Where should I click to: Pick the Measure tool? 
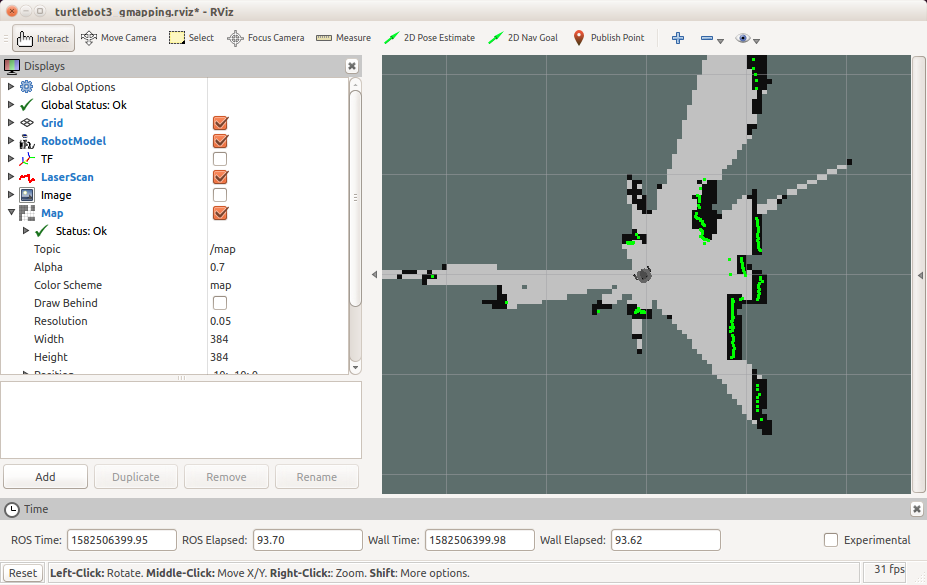click(x=343, y=38)
